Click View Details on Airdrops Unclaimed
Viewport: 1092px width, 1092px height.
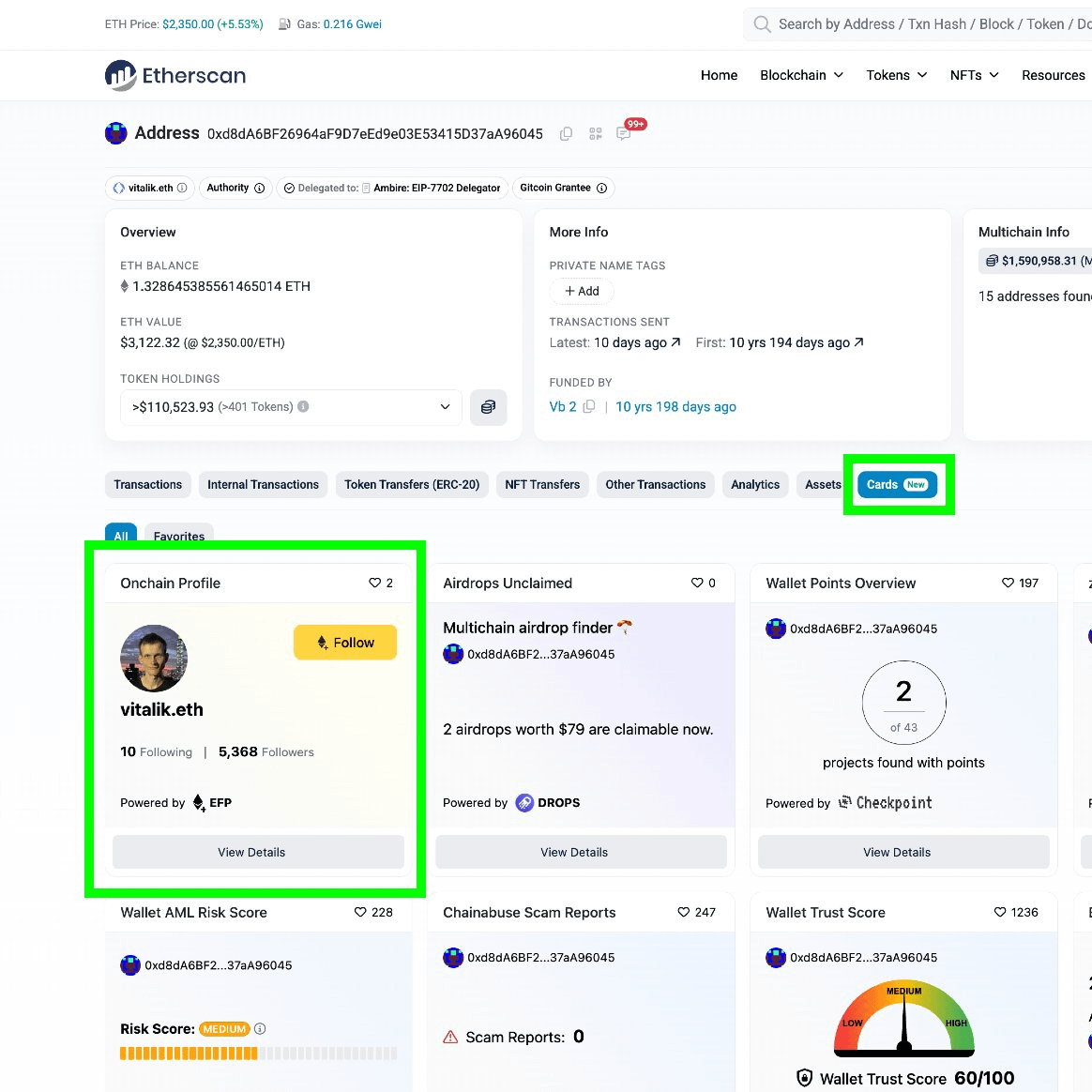tap(581, 852)
